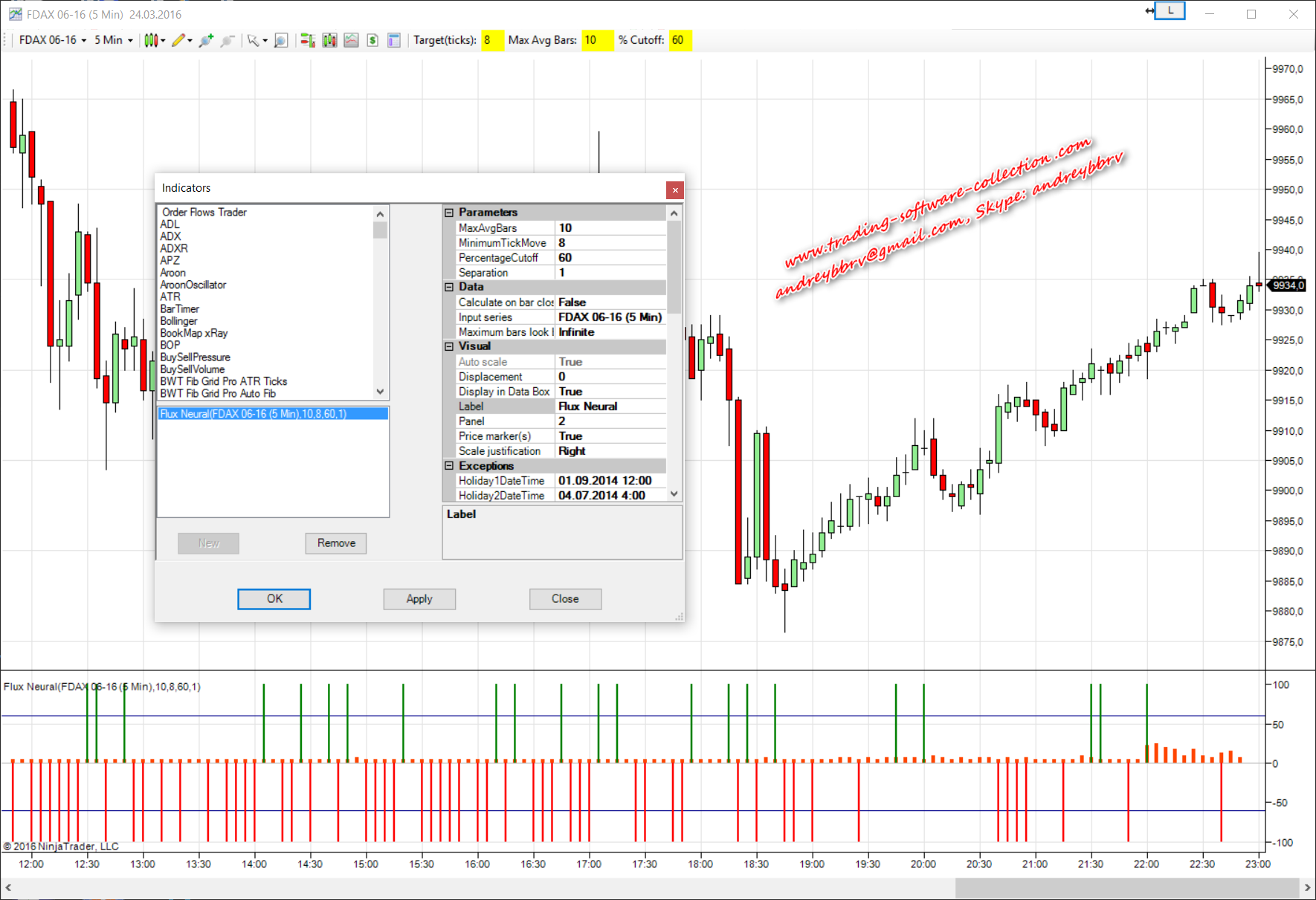Select the drawing tools pencil icon
This screenshot has width=1316, height=900.
tap(178, 40)
